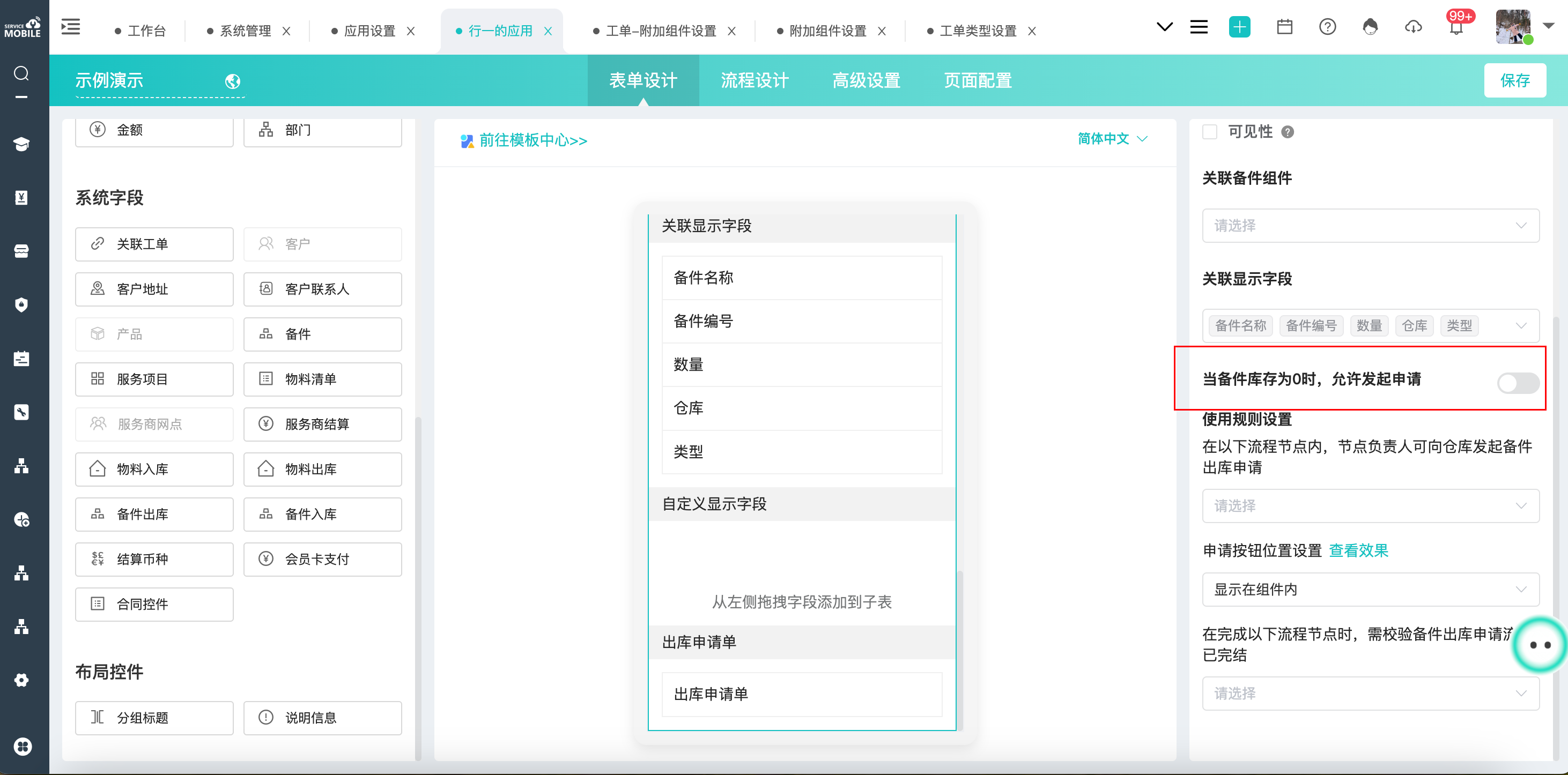
Task: Click the globe icon beside 示例演示
Action: coord(233,81)
